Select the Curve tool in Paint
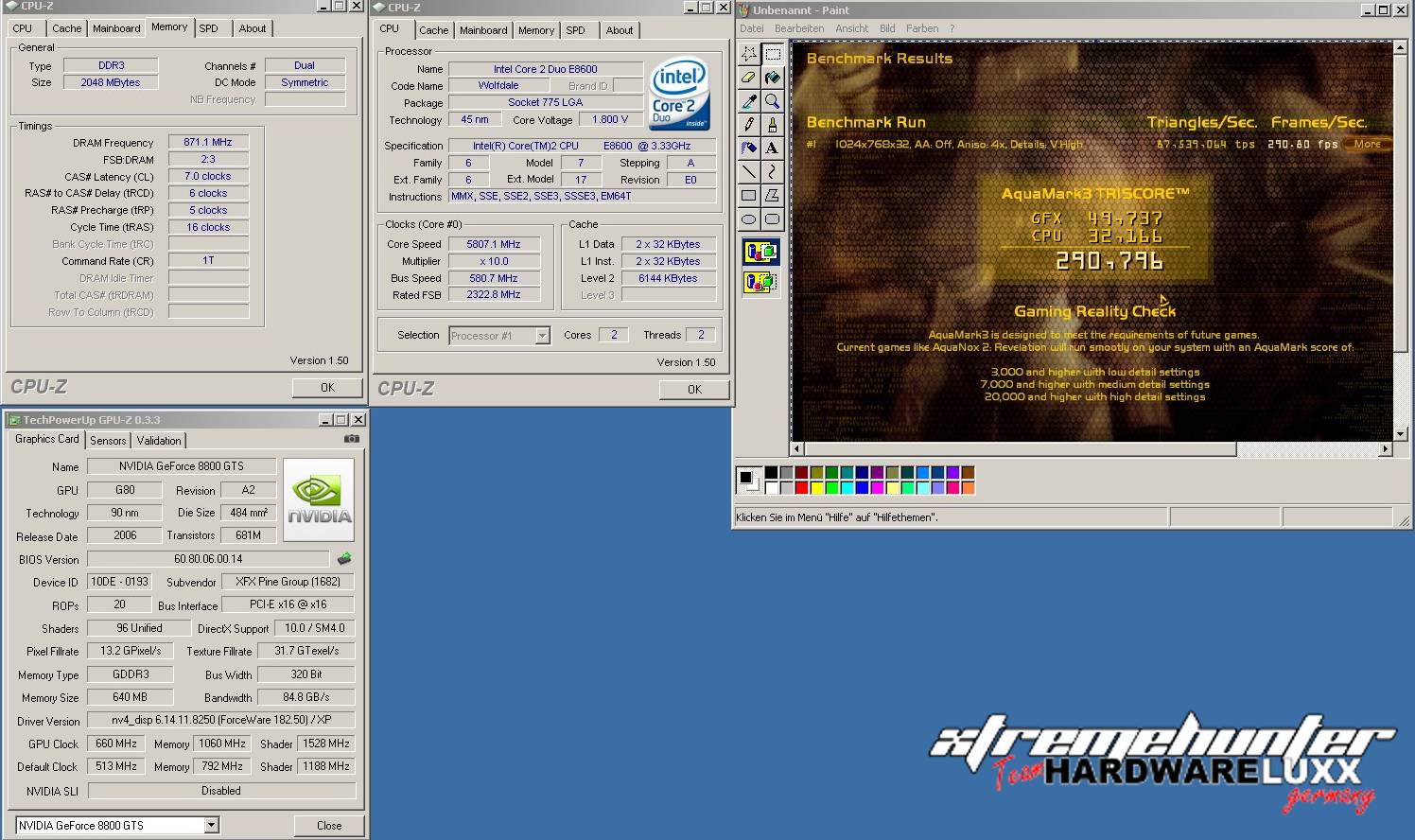Screen dimensions: 1415x840 click(x=773, y=171)
